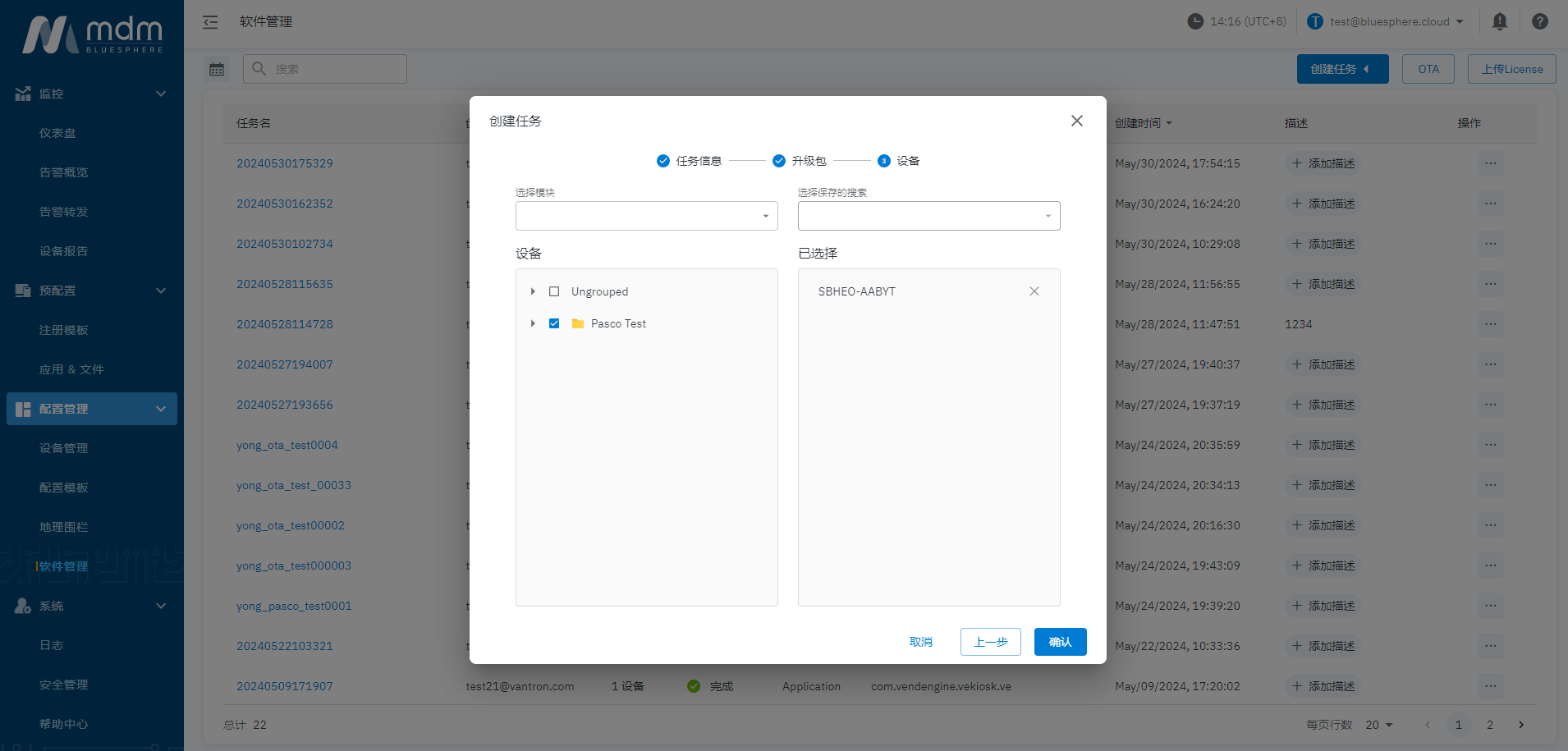
Task: Close the 创建任务 dialog
Action: tap(1076, 121)
